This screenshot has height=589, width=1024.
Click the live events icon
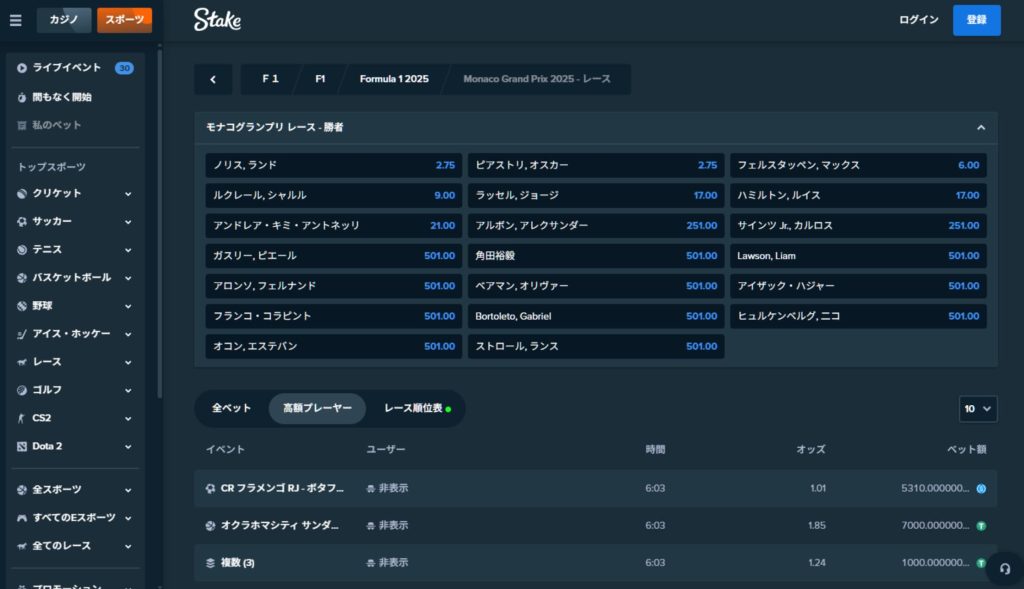tap(22, 68)
